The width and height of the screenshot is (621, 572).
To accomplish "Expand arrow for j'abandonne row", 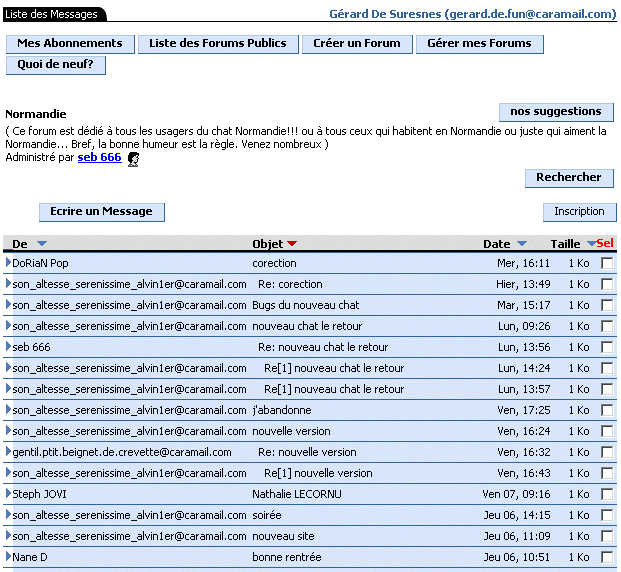I will pos(8,409).
